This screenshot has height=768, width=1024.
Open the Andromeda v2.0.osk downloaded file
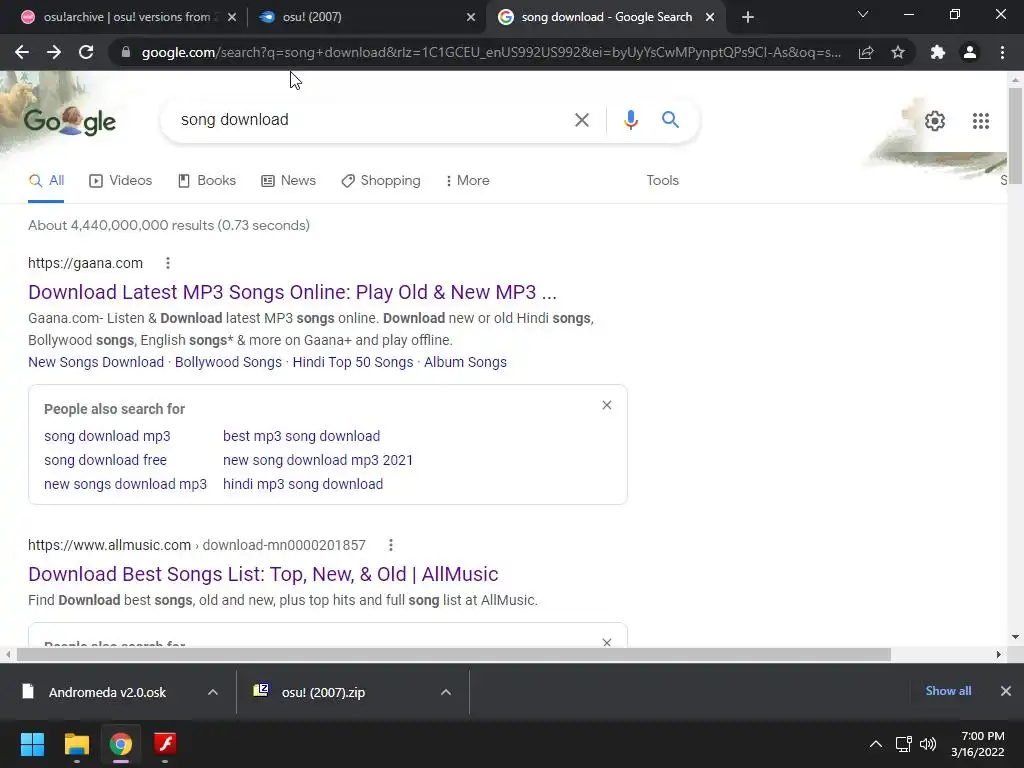click(x=108, y=692)
